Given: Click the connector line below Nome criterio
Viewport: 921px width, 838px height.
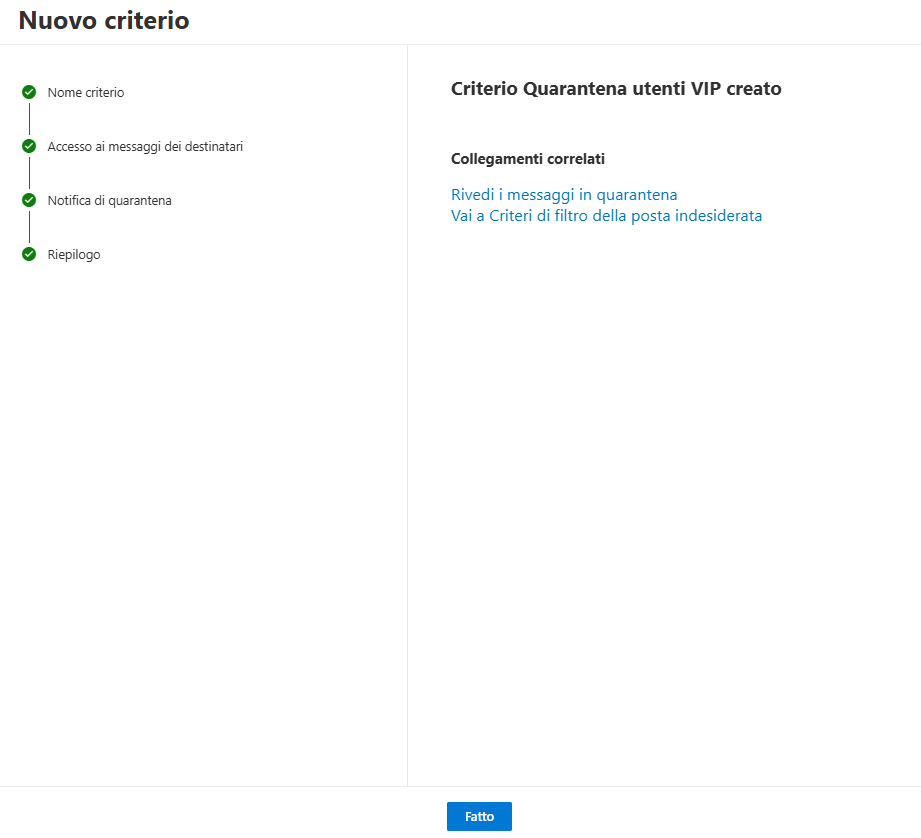Looking at the screenshot, I should [29, 119].
